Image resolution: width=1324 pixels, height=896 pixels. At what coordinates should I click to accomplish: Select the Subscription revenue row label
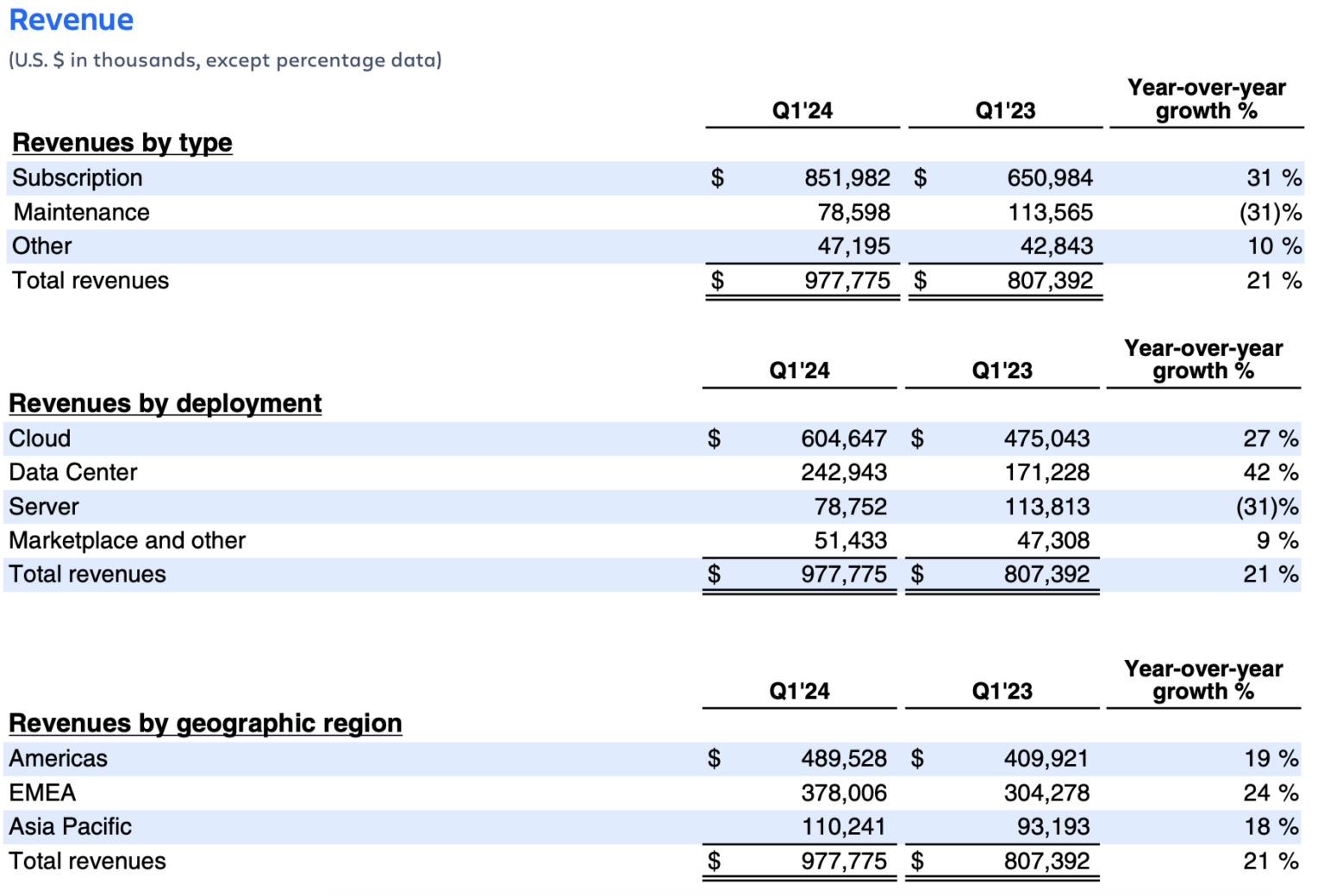coord(78,177)
